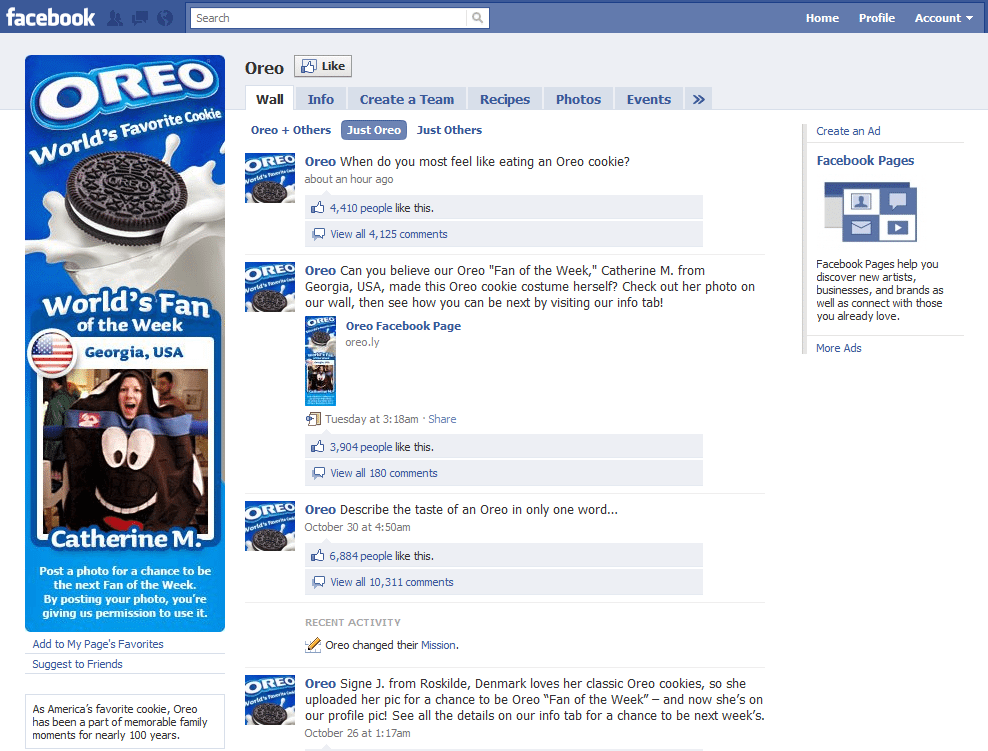Switch to the Recipes tab
Image resolution: width=988 pixels, height=751 pixels.
pos(505,100)
